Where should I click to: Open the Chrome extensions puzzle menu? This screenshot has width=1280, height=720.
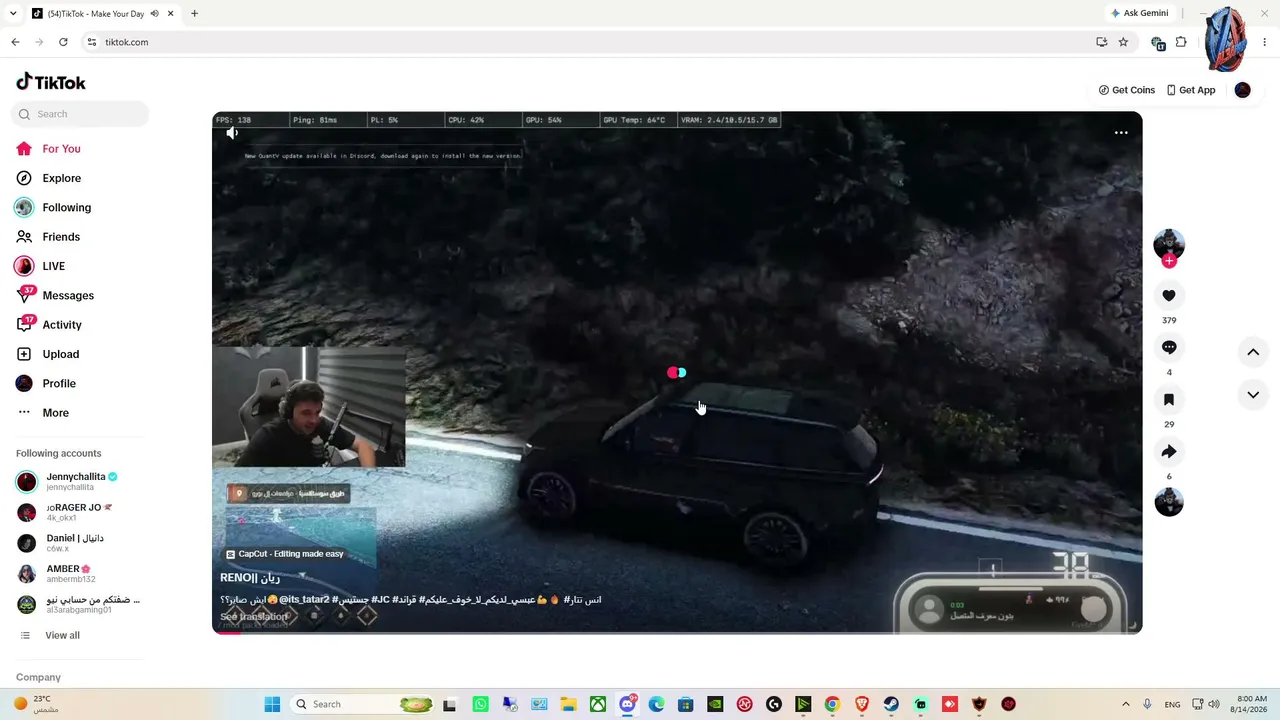(x=1181, y=42)
